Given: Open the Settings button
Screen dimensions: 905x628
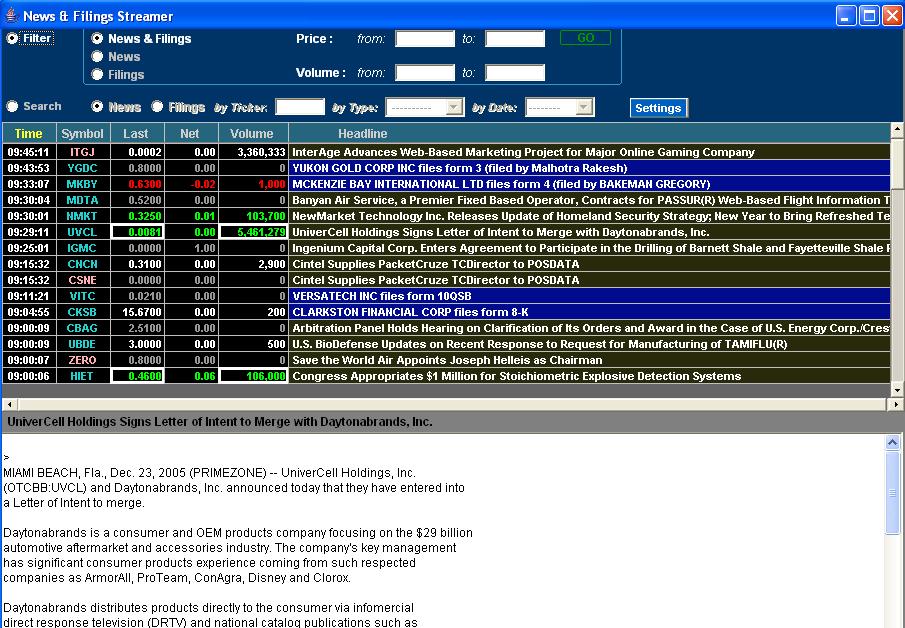Looking at the screenshot, I should point(659,108).
